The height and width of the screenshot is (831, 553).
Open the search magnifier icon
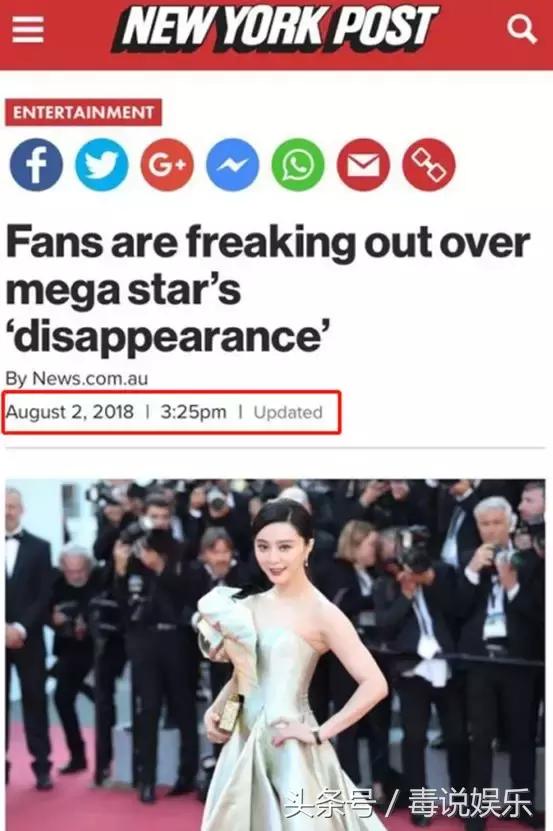[x=522, y=29]
